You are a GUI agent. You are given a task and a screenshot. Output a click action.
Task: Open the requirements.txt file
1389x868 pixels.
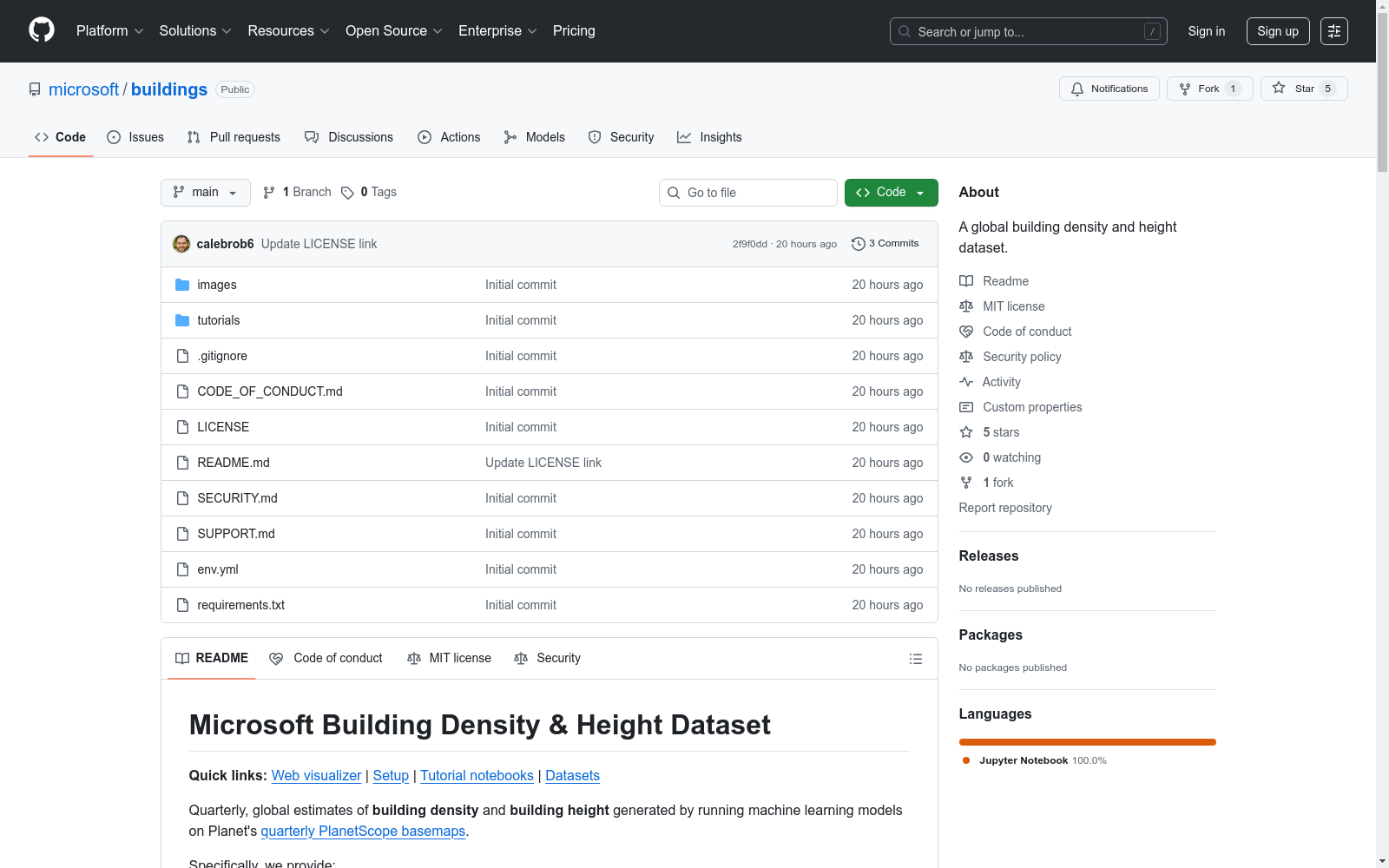[240, 605]
